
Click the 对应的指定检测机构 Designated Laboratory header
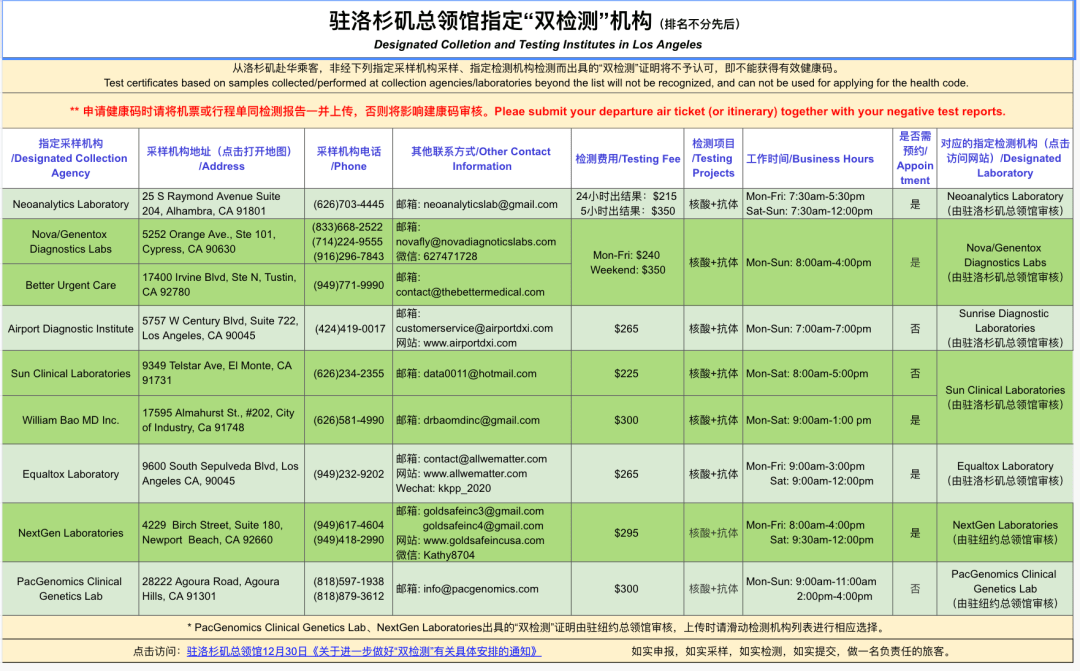[1005, 158]
